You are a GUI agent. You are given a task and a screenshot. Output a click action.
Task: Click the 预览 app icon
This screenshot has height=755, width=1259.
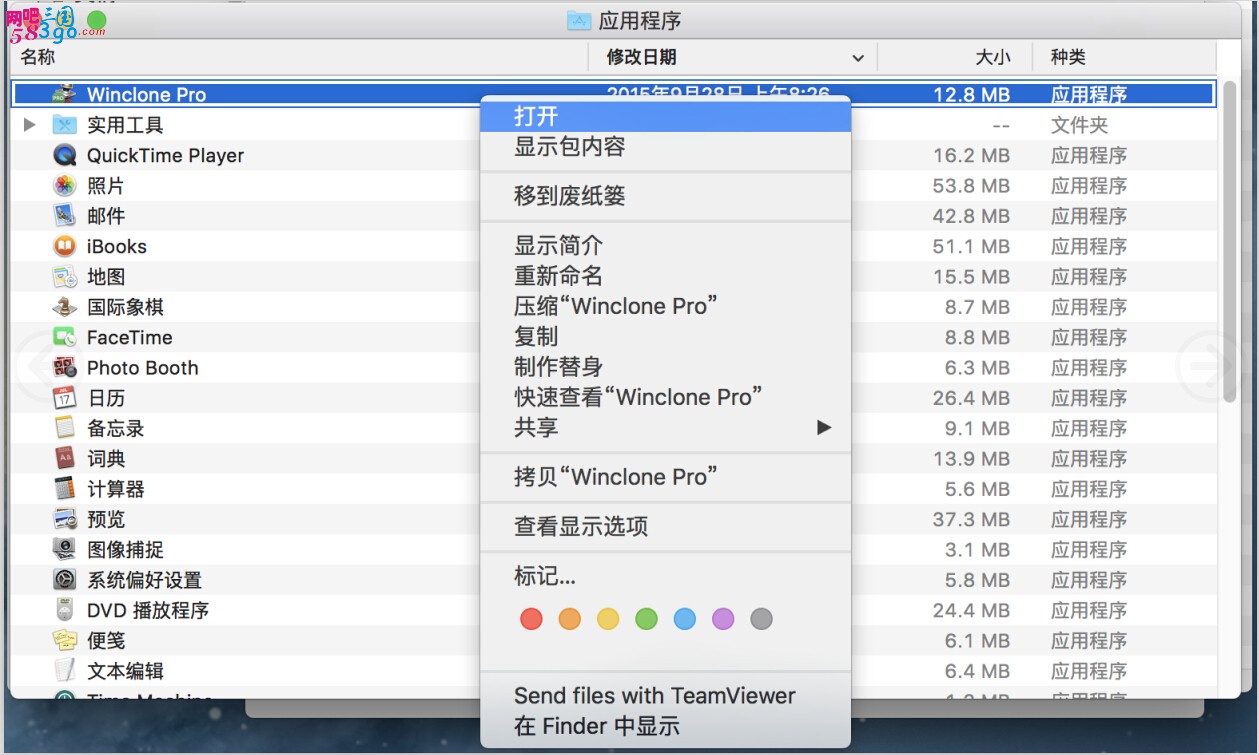65,519
